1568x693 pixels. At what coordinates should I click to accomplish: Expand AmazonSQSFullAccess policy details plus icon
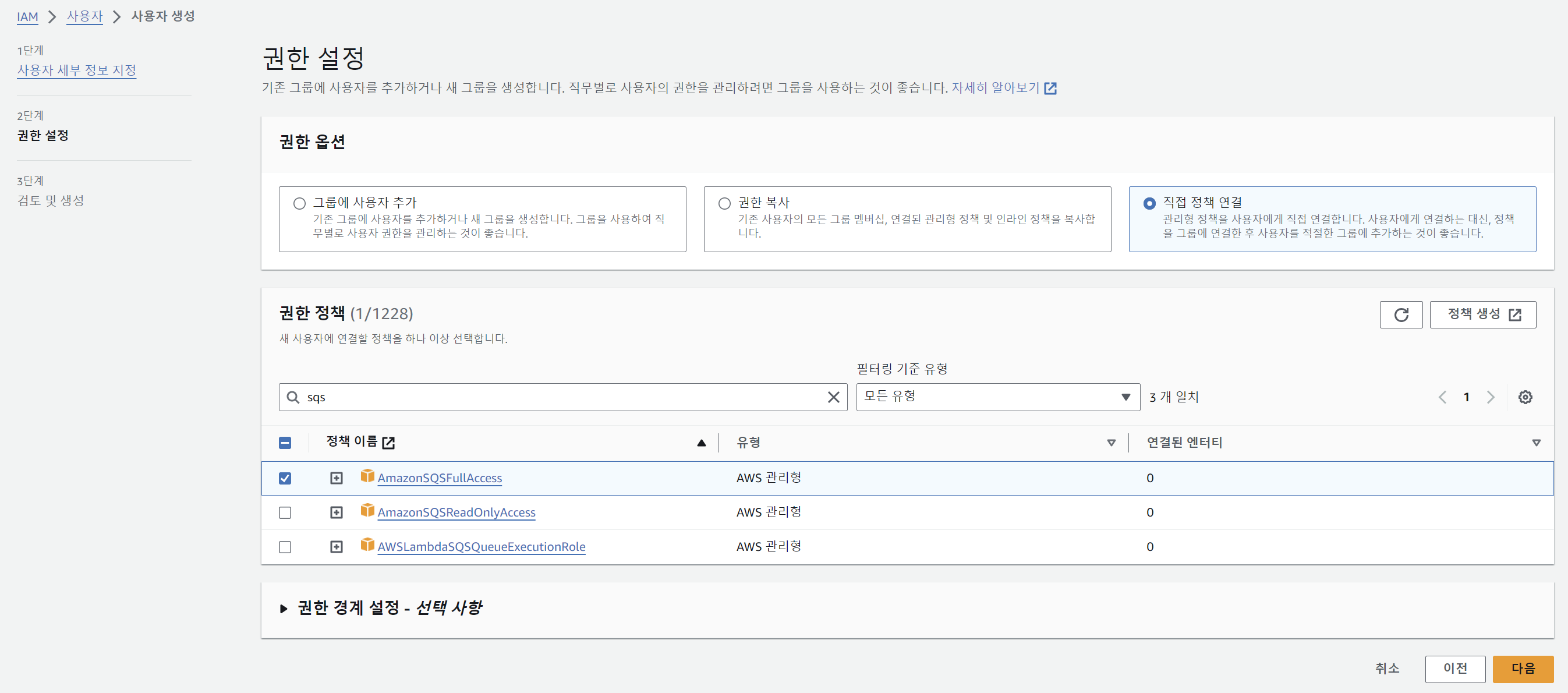click(x=336, y=478)
